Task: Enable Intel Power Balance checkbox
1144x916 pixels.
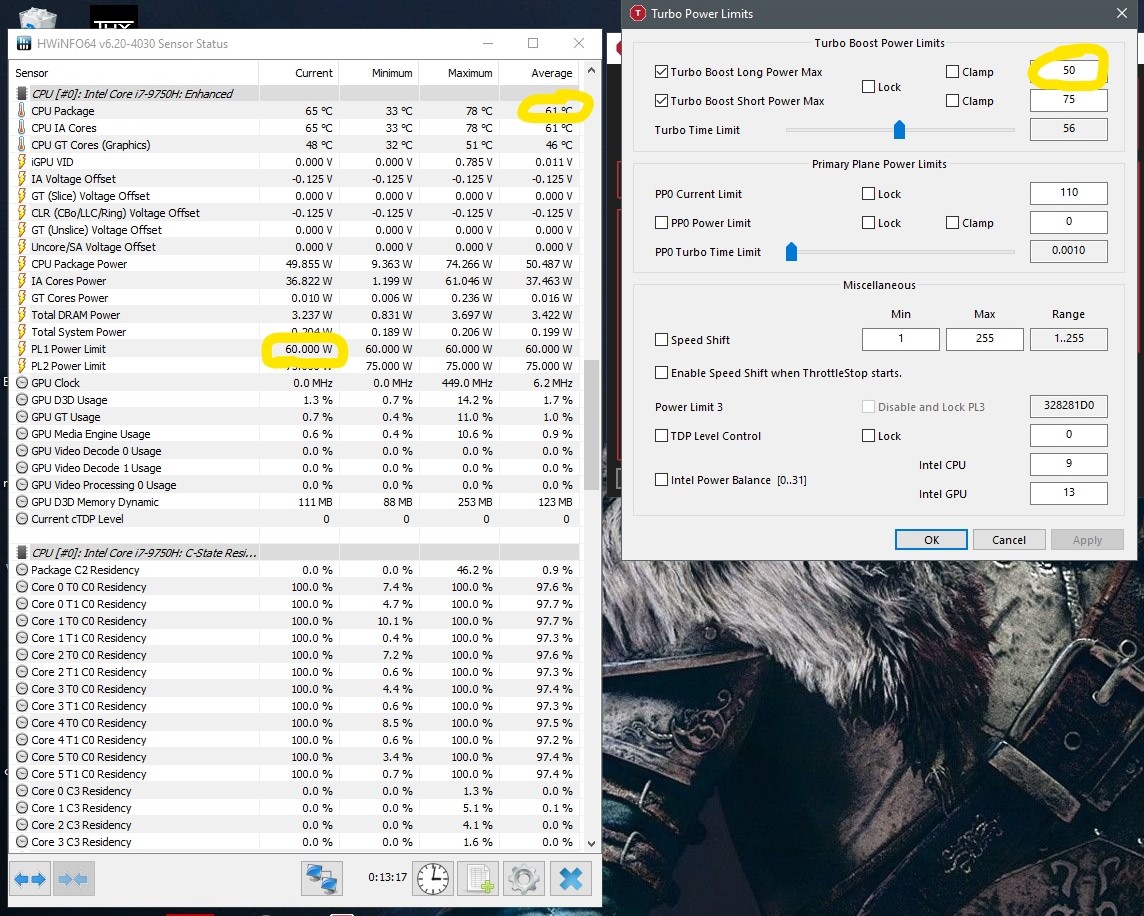Action: (x=662, y=480)
